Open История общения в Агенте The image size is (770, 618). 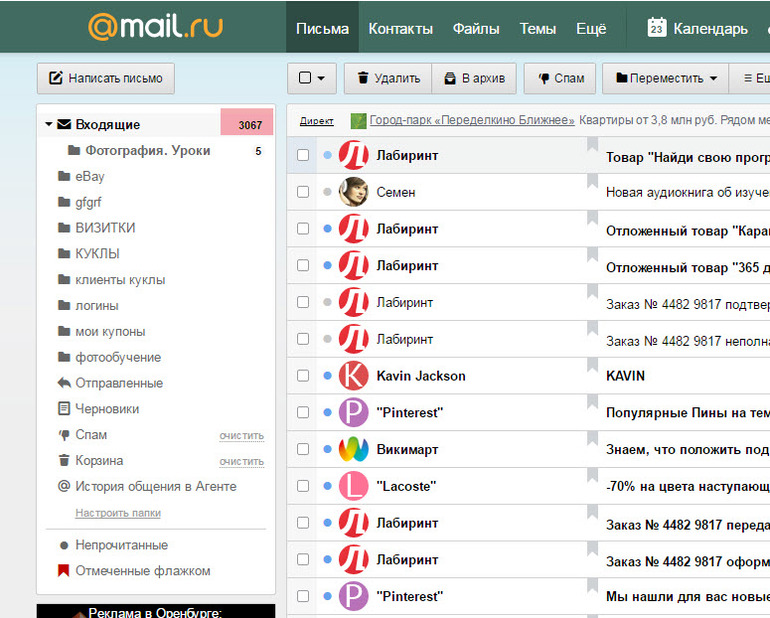point(147,486)
